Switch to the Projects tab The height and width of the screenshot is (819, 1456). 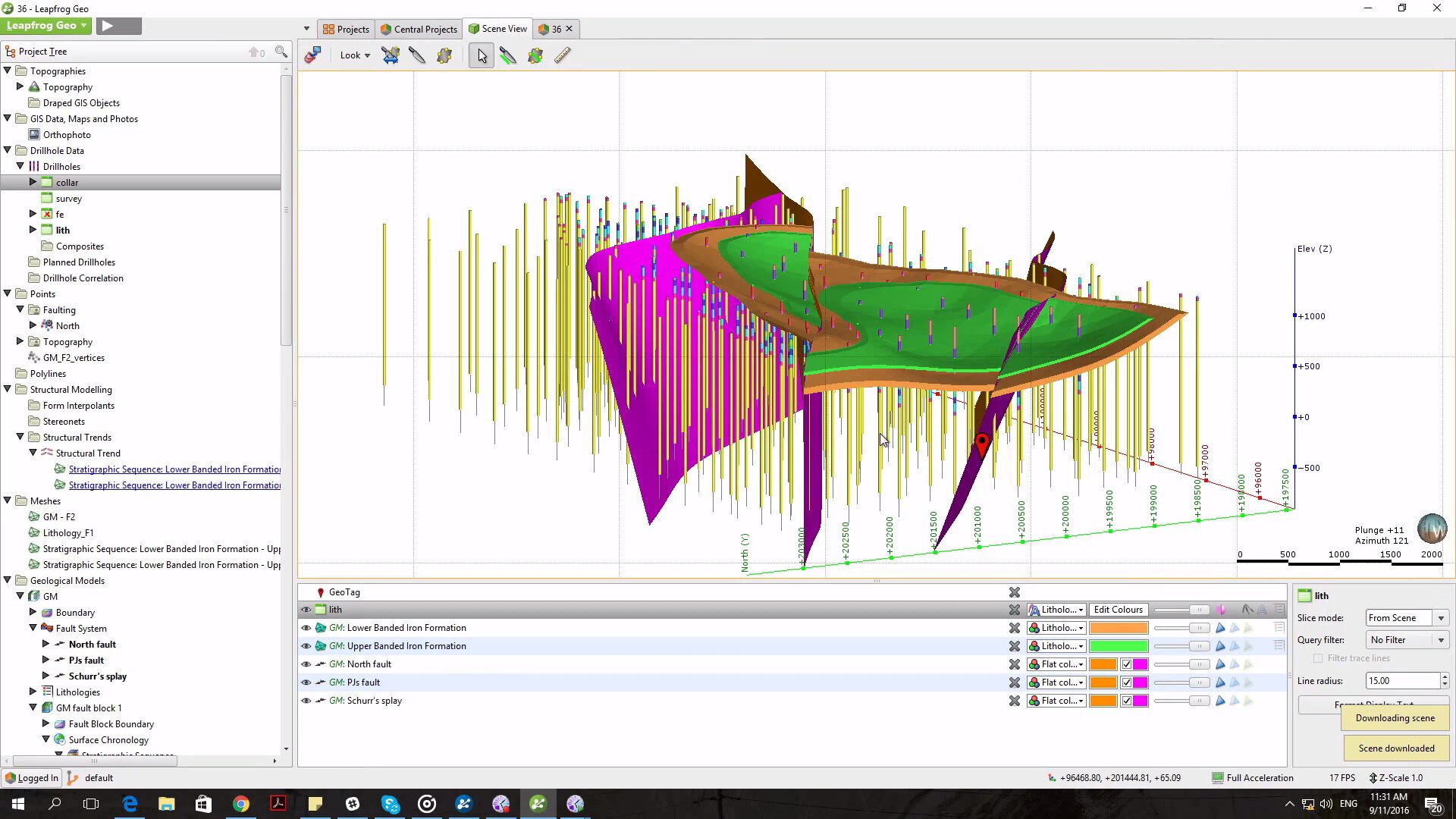pyautogui.click(x=346, y=29)
